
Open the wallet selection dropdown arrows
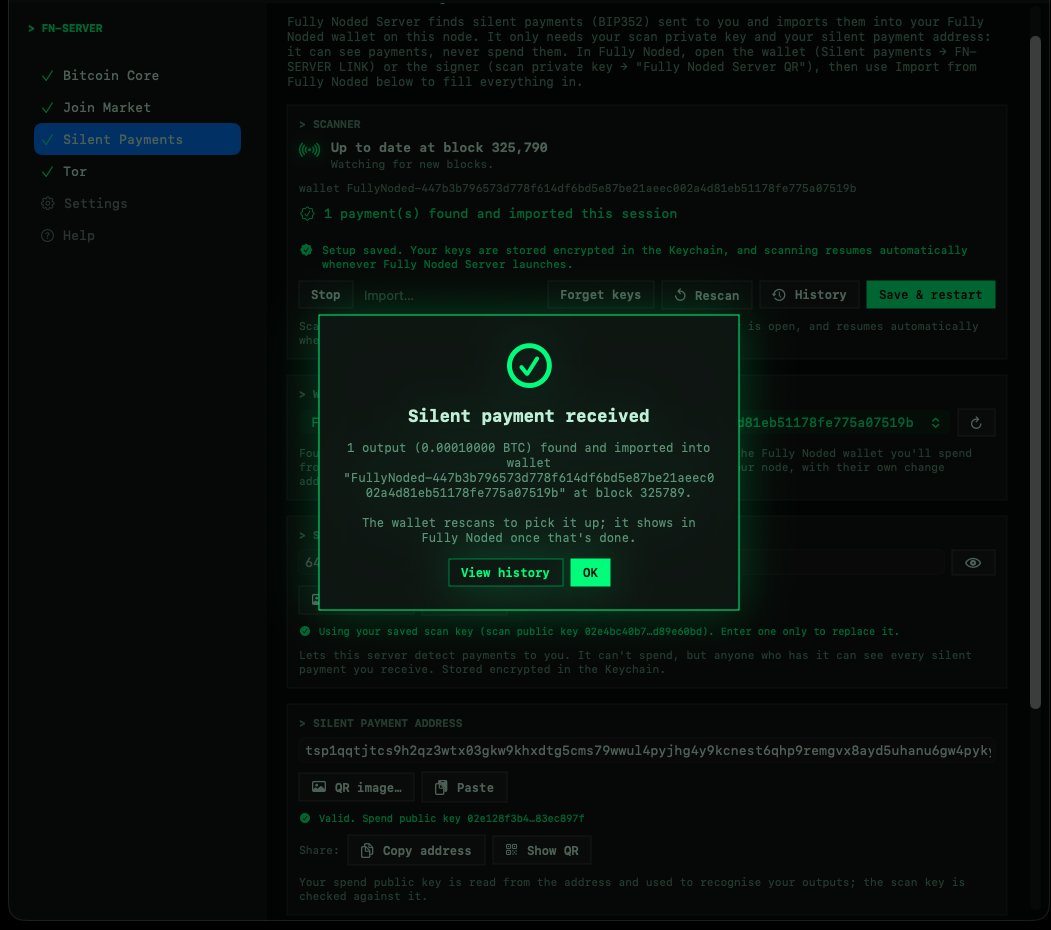935,423
